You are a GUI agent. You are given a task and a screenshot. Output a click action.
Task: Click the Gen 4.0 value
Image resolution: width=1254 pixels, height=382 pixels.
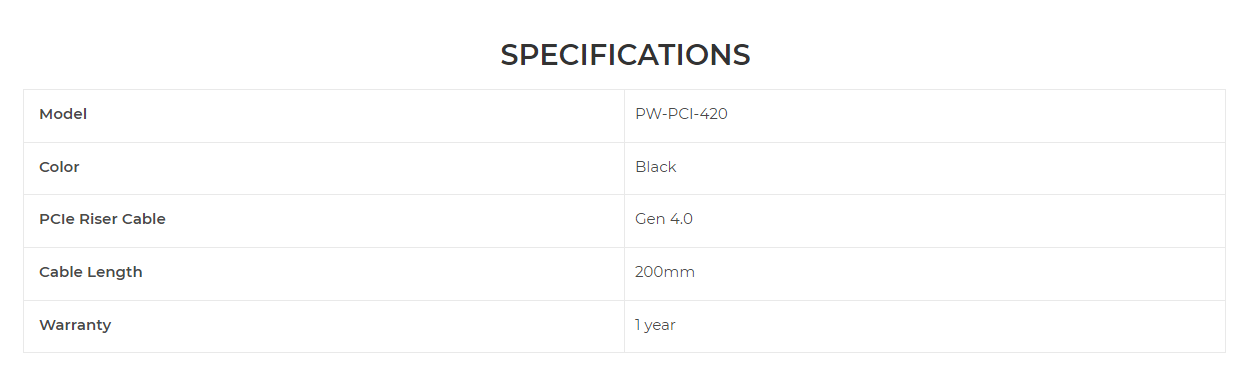pyautogui.click(x=664, y=219)
